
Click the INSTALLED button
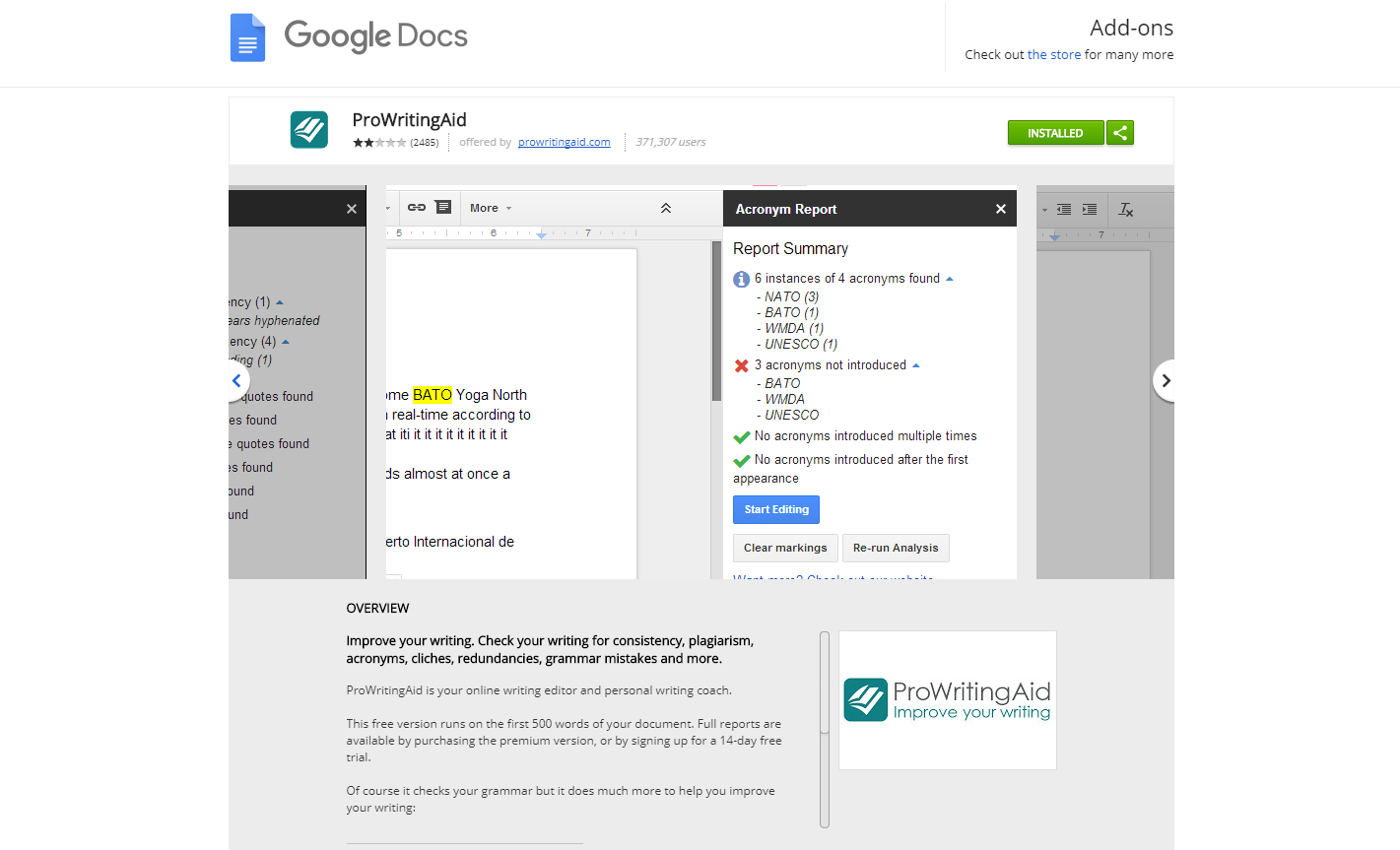1055,133
